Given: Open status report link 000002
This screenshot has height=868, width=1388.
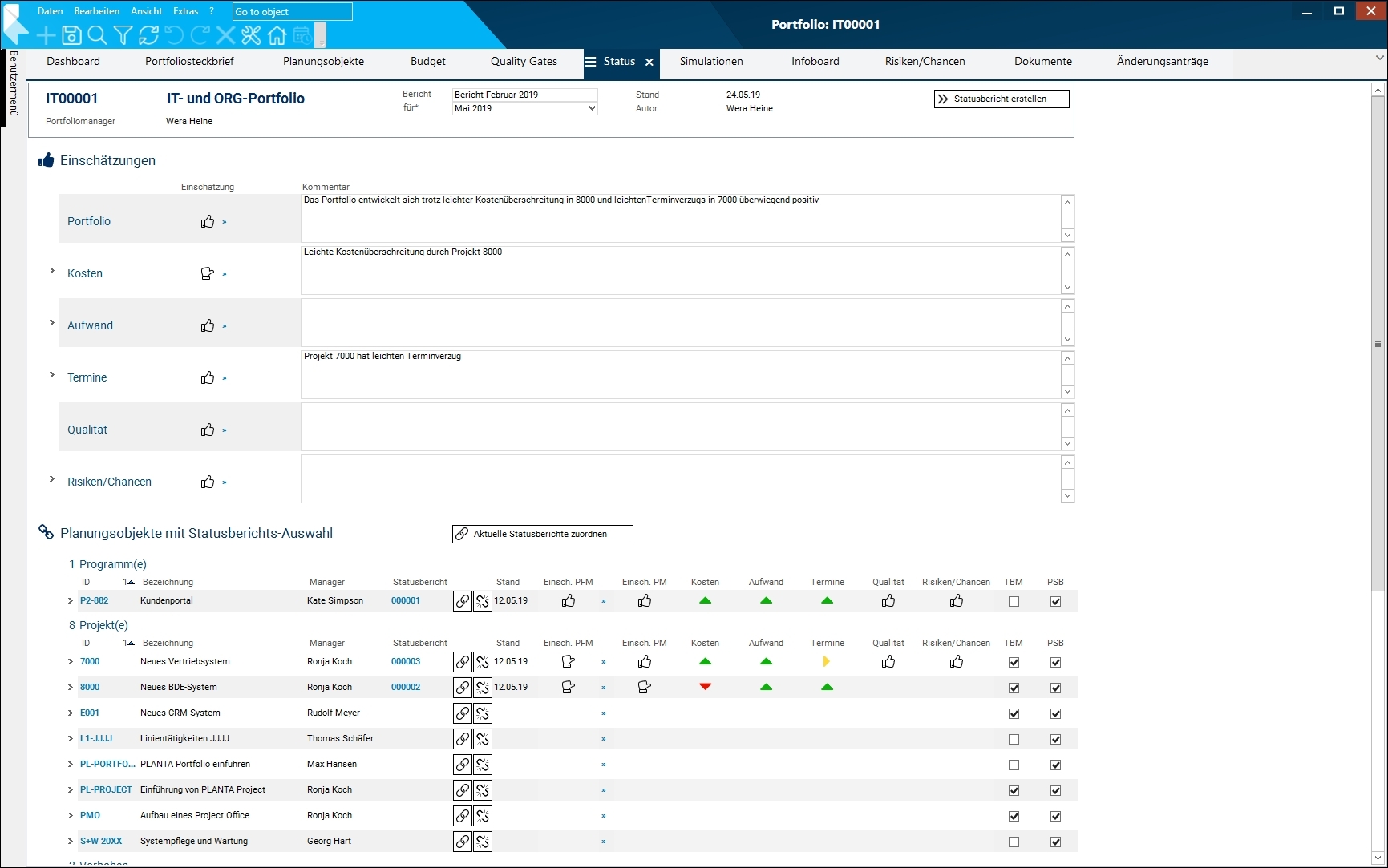Looking at the screenshot, I should pos(406,687).
